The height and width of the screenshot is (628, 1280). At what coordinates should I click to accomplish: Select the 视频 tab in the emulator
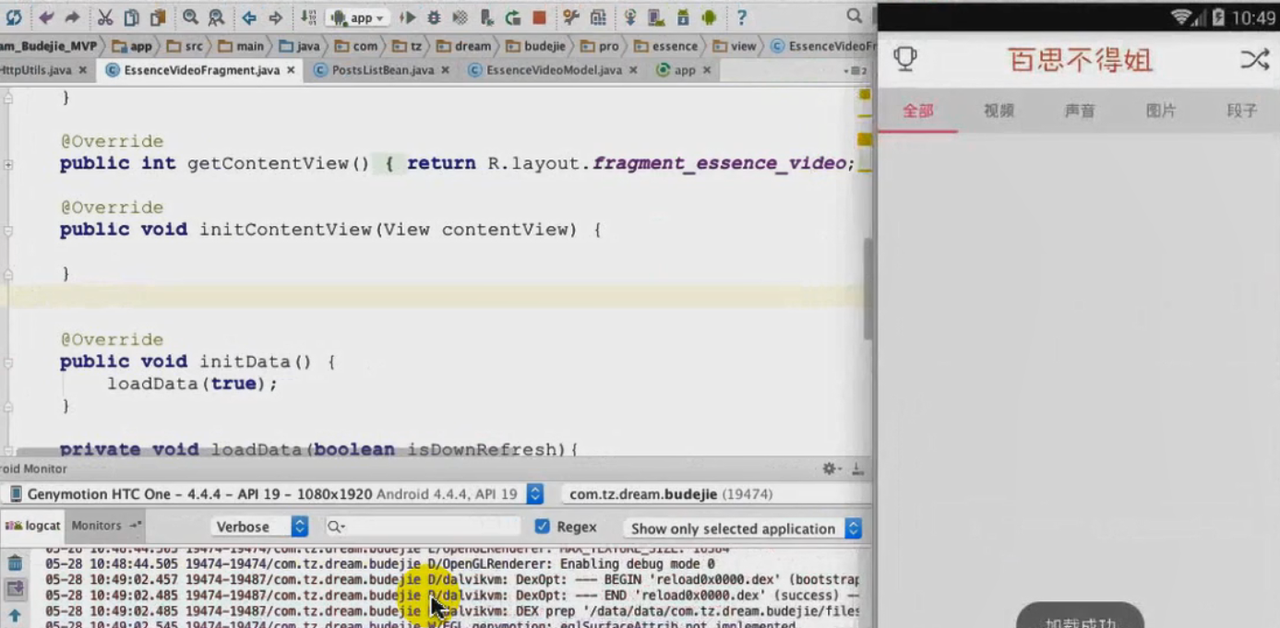click(x=999, y=110)
